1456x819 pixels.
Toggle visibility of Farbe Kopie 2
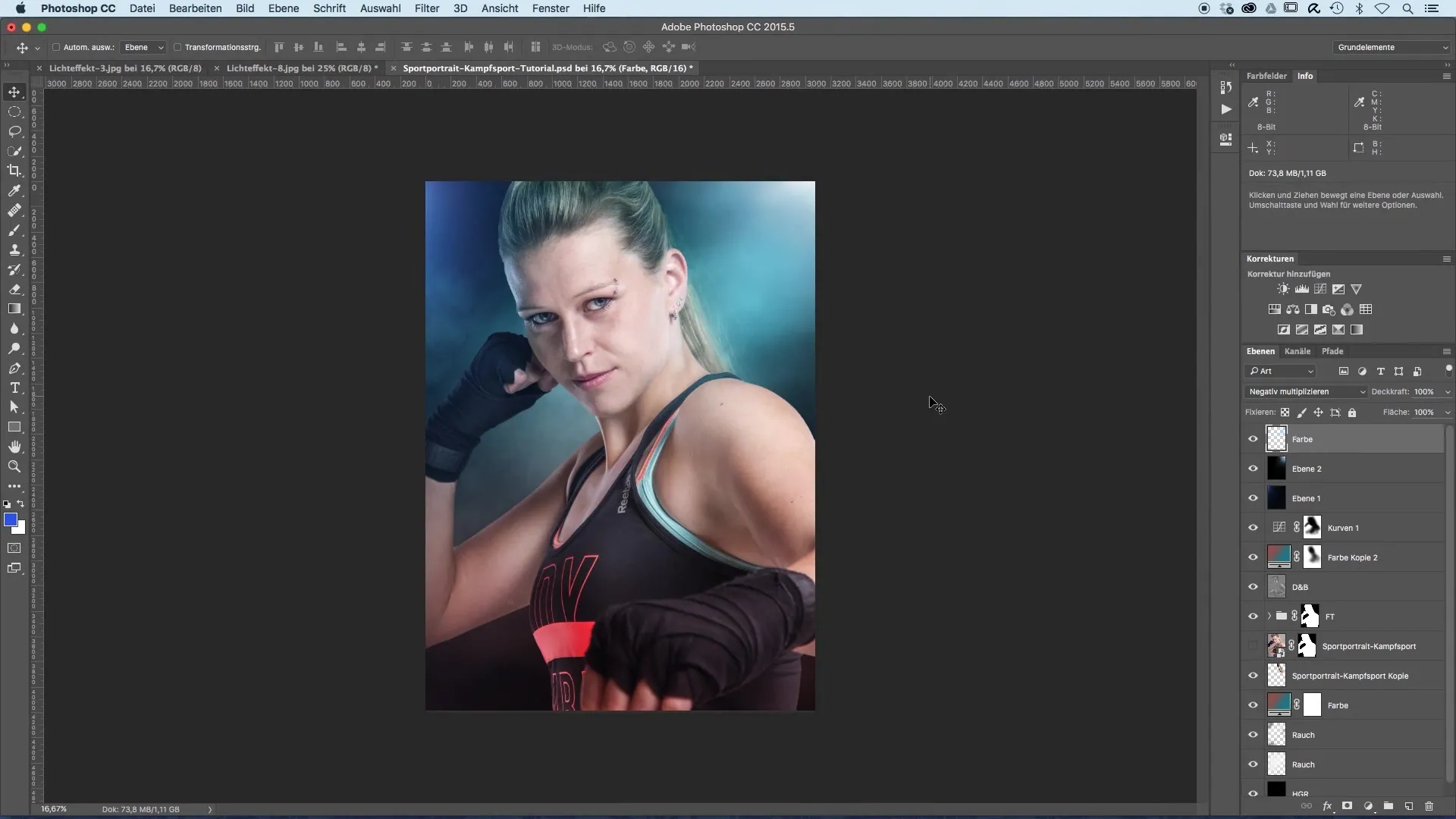[x=1253, y=557]
